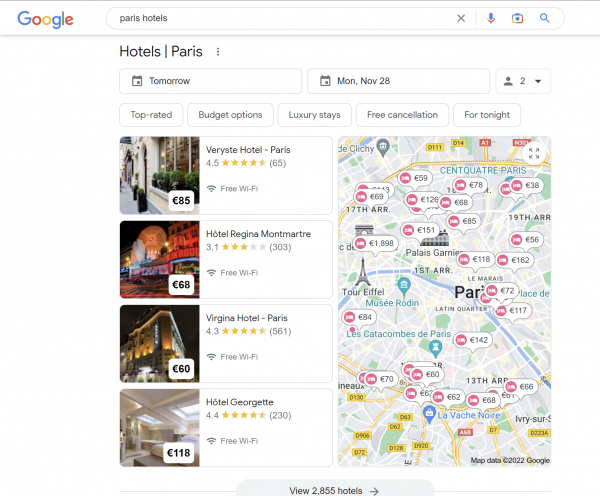Viewport: 600px width, 496px height.
Task: Click the Google logo
Action: coord(45,19)
